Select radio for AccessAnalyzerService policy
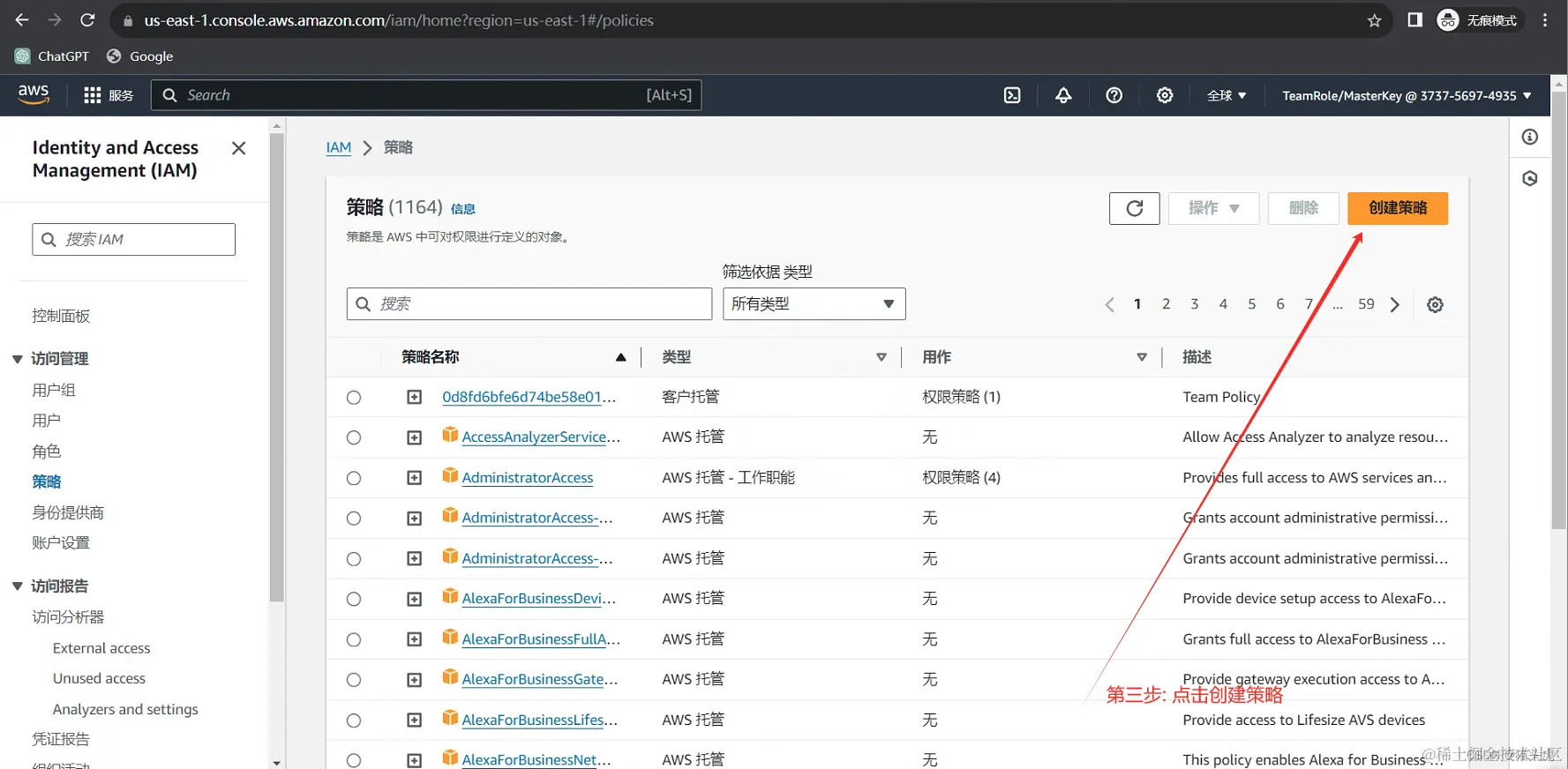The image size is (1568, 769). pyautogui.click(x=354, y=437)
